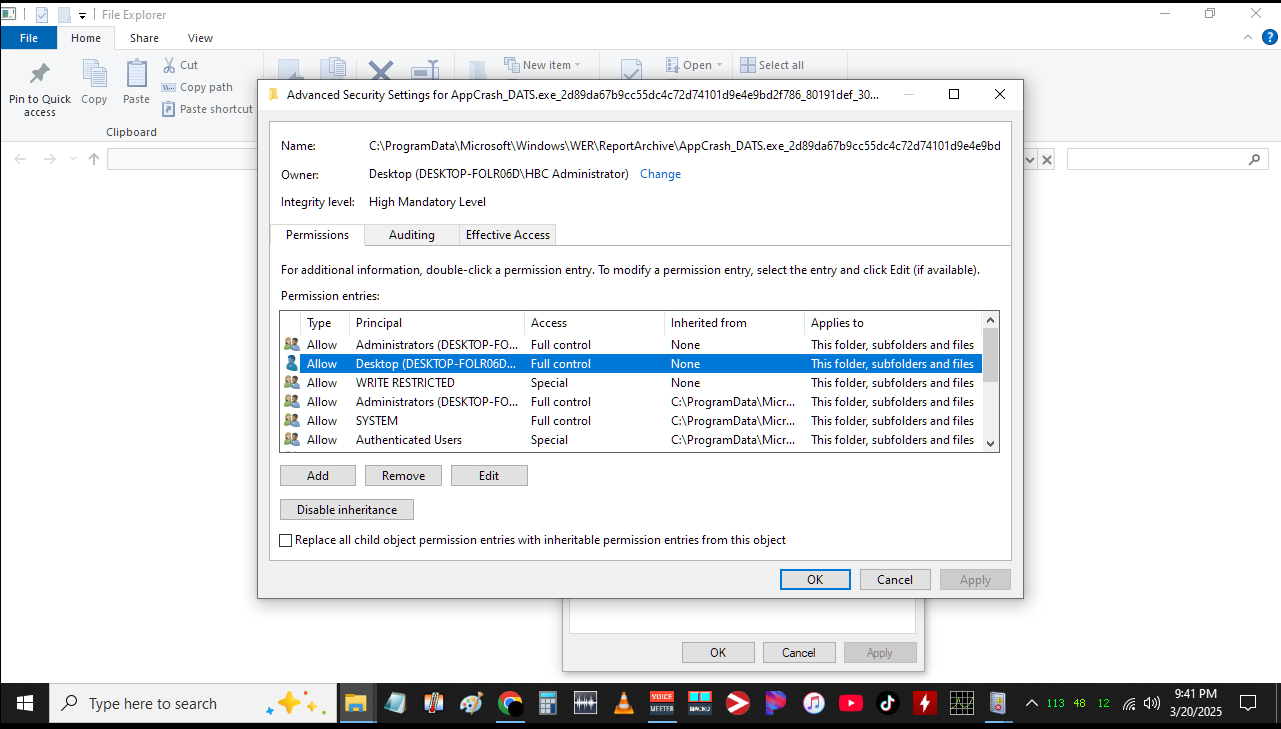Open the File menu in File Explorer
This screenshot has height=729, width=1281.
point(28,38)
